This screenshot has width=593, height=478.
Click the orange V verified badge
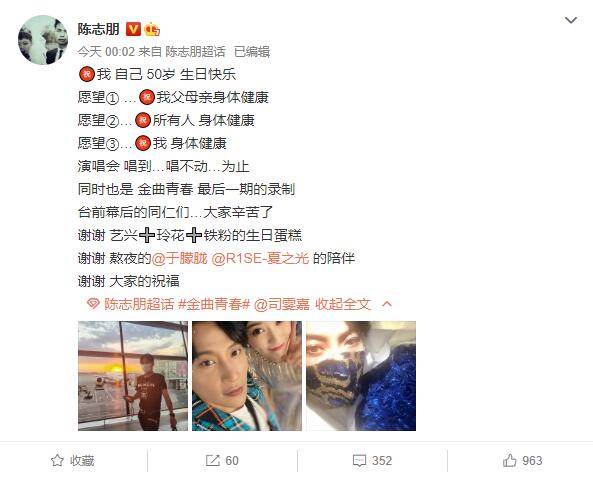click(x=133, y=29)
